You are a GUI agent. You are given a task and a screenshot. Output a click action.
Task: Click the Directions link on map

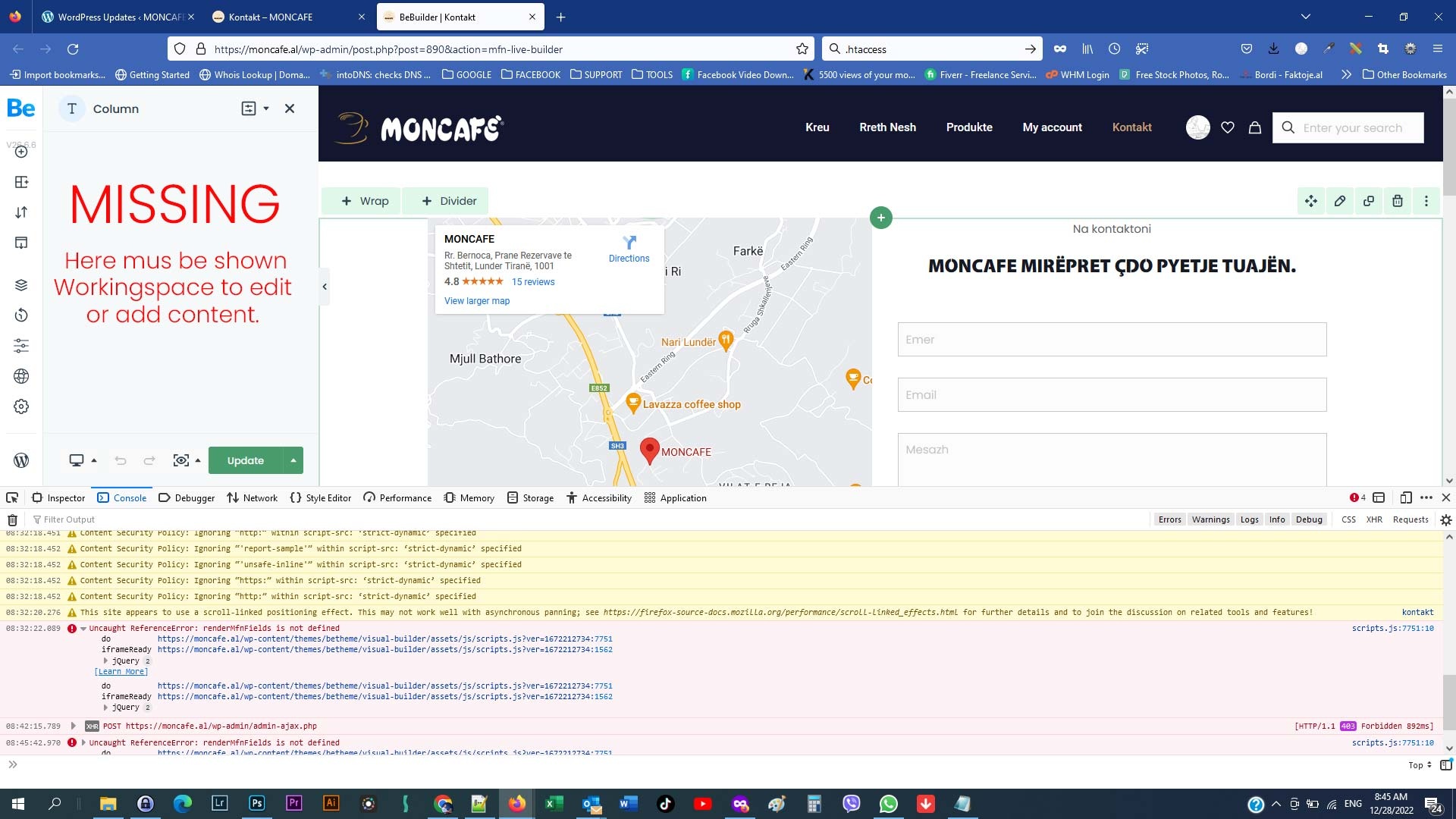(629, 249)
